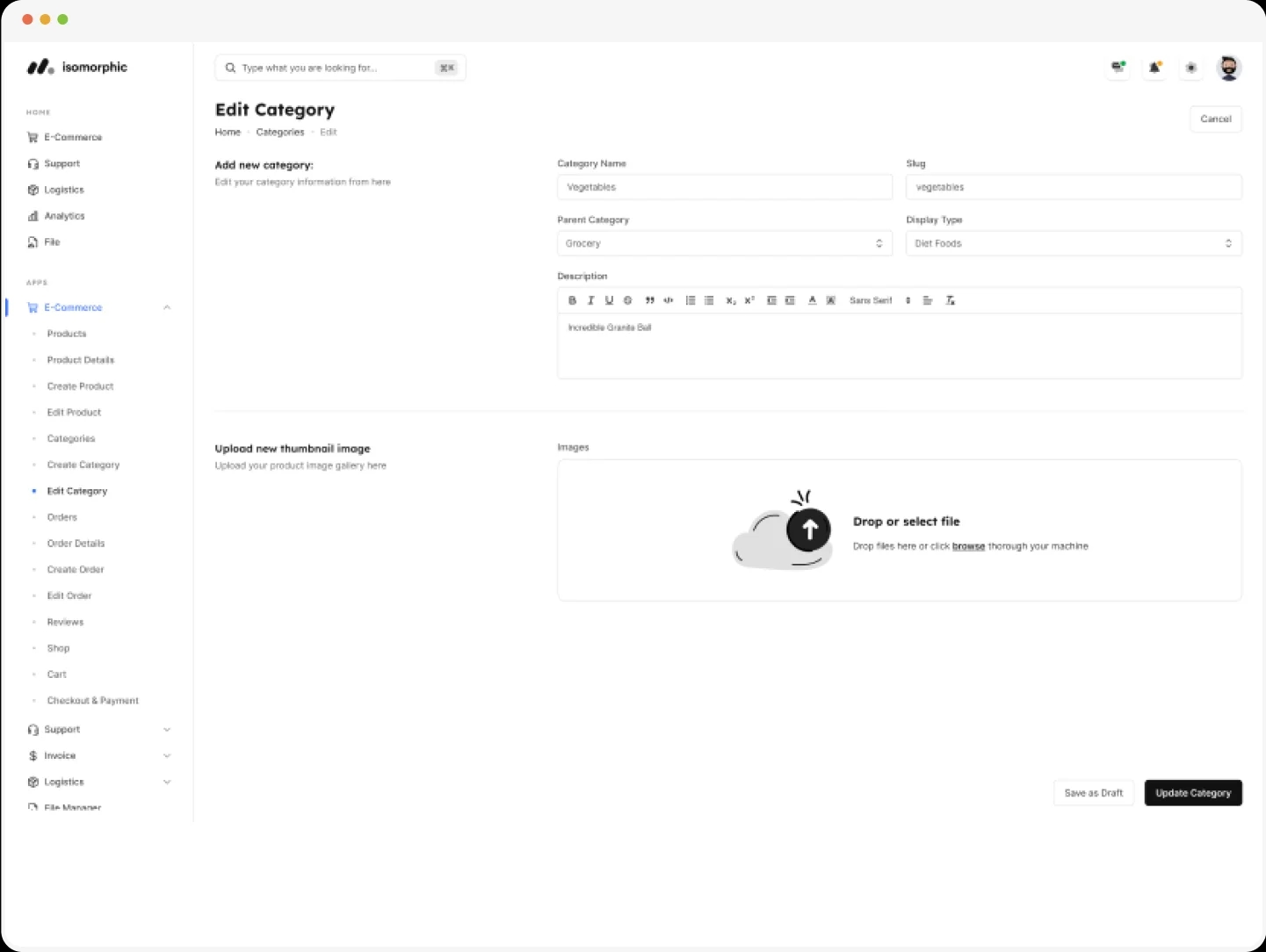Image resolution: width=1266 pixels, height=952 pixels.
Task: Open the settings gear in header
Action: click(x=1191, y=67)
